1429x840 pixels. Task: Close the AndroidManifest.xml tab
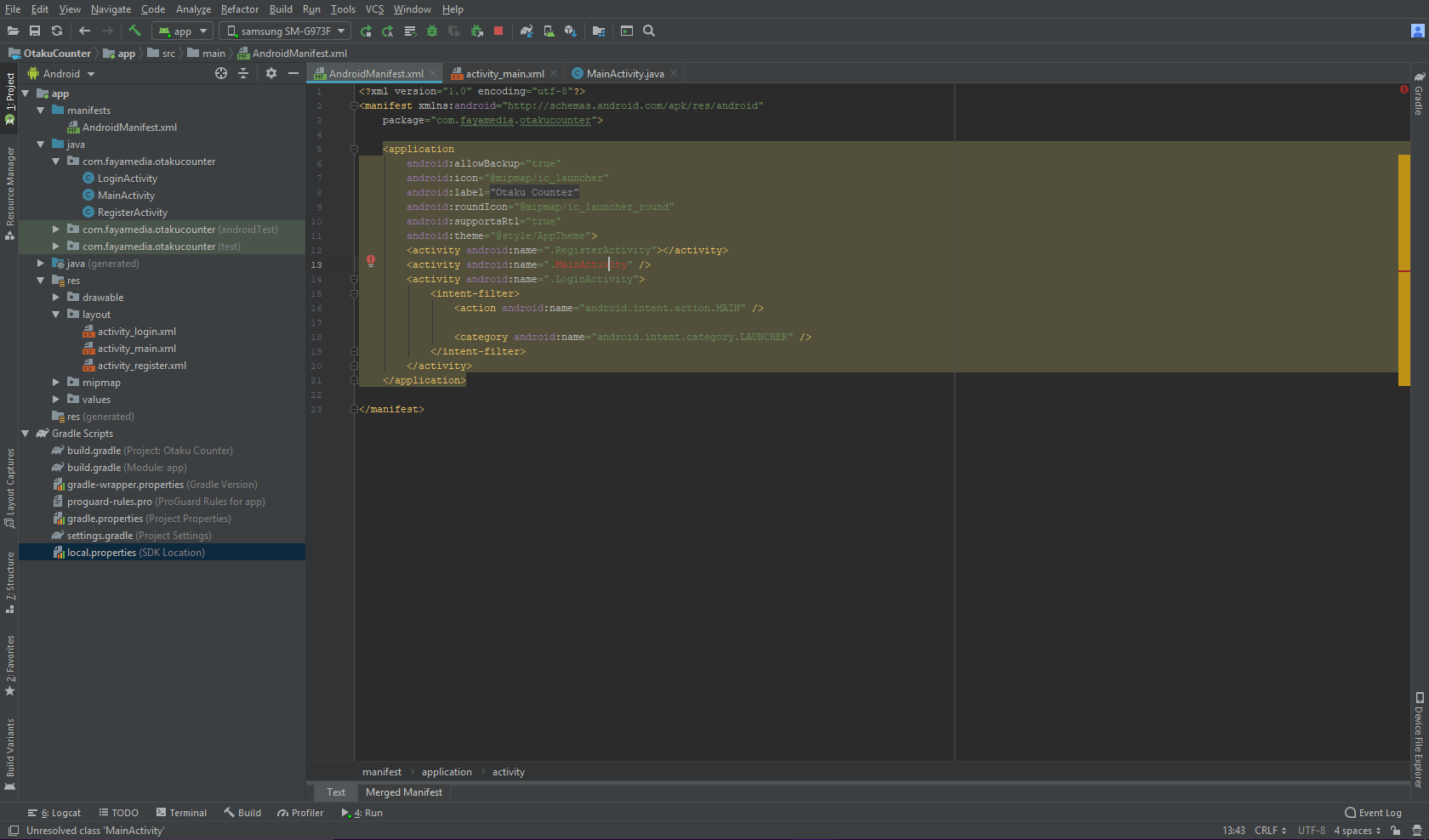[x=433, y=73]
